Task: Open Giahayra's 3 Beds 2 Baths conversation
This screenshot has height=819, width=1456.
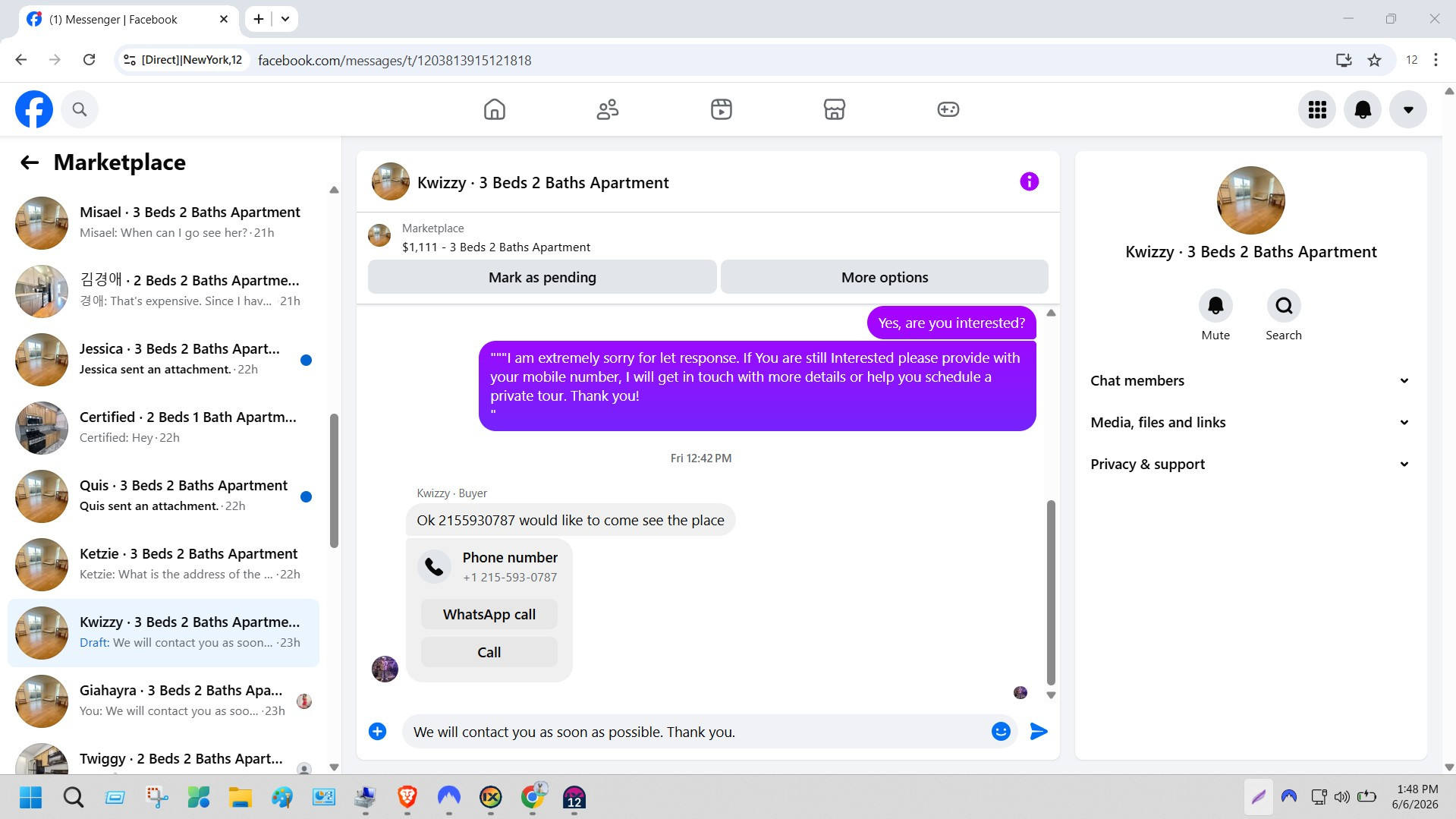Action: [163, 701]
